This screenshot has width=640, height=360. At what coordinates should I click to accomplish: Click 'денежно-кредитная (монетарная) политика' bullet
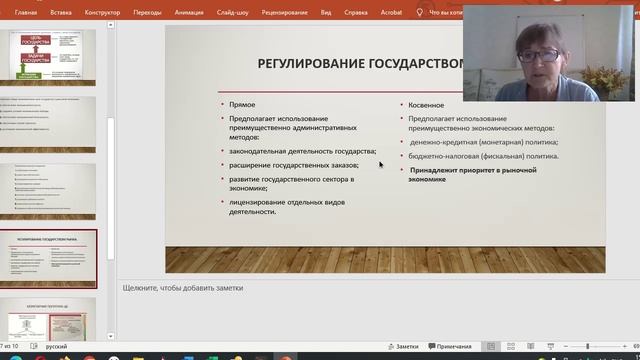484,142
